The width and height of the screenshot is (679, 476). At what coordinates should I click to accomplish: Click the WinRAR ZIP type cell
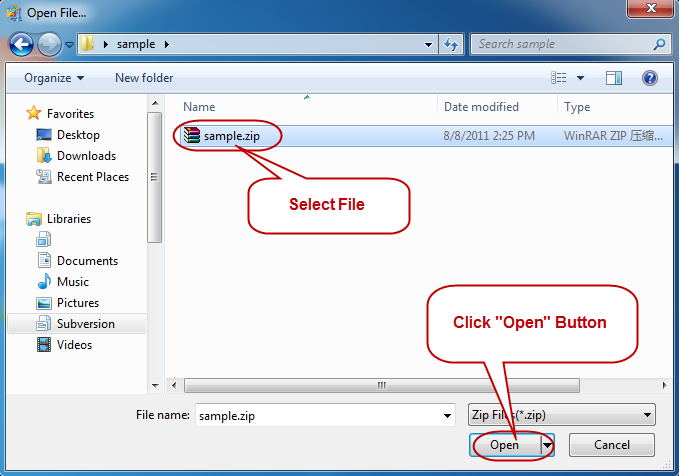pos(613,136)
